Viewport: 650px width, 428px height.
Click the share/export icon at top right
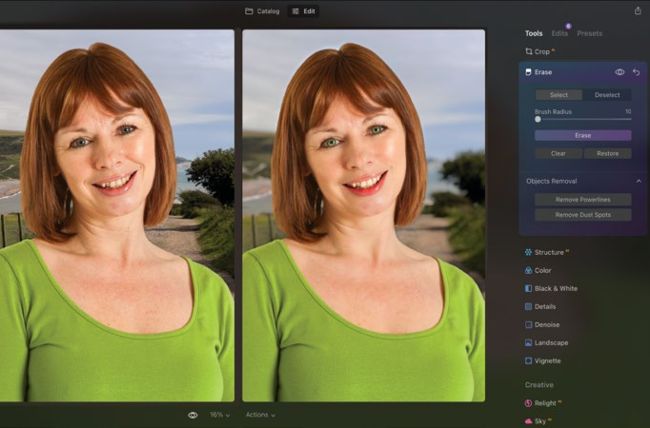coord(638,11)
